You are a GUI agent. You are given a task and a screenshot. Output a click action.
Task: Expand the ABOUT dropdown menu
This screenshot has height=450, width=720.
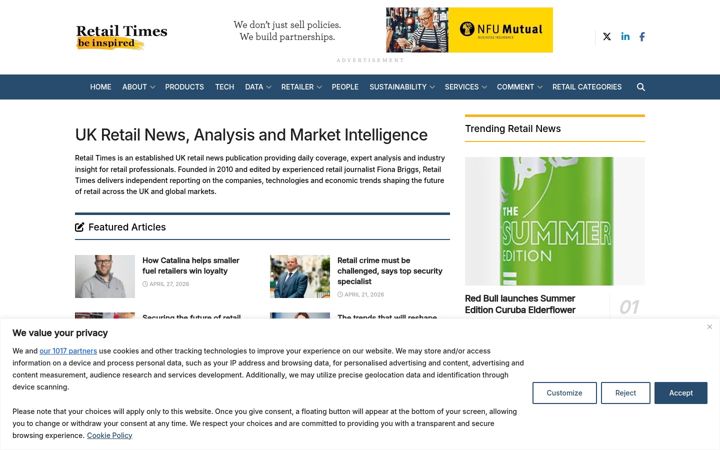click(139, 87)
